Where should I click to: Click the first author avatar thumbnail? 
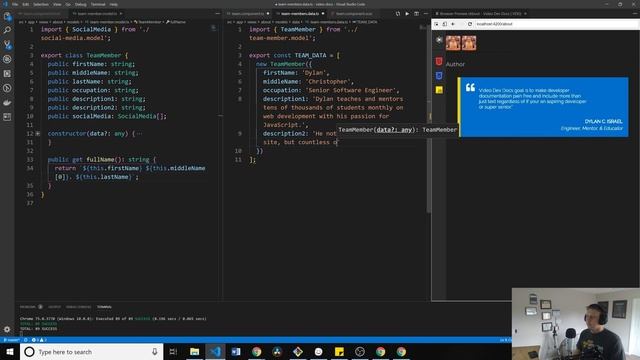(x=453, y=43)
